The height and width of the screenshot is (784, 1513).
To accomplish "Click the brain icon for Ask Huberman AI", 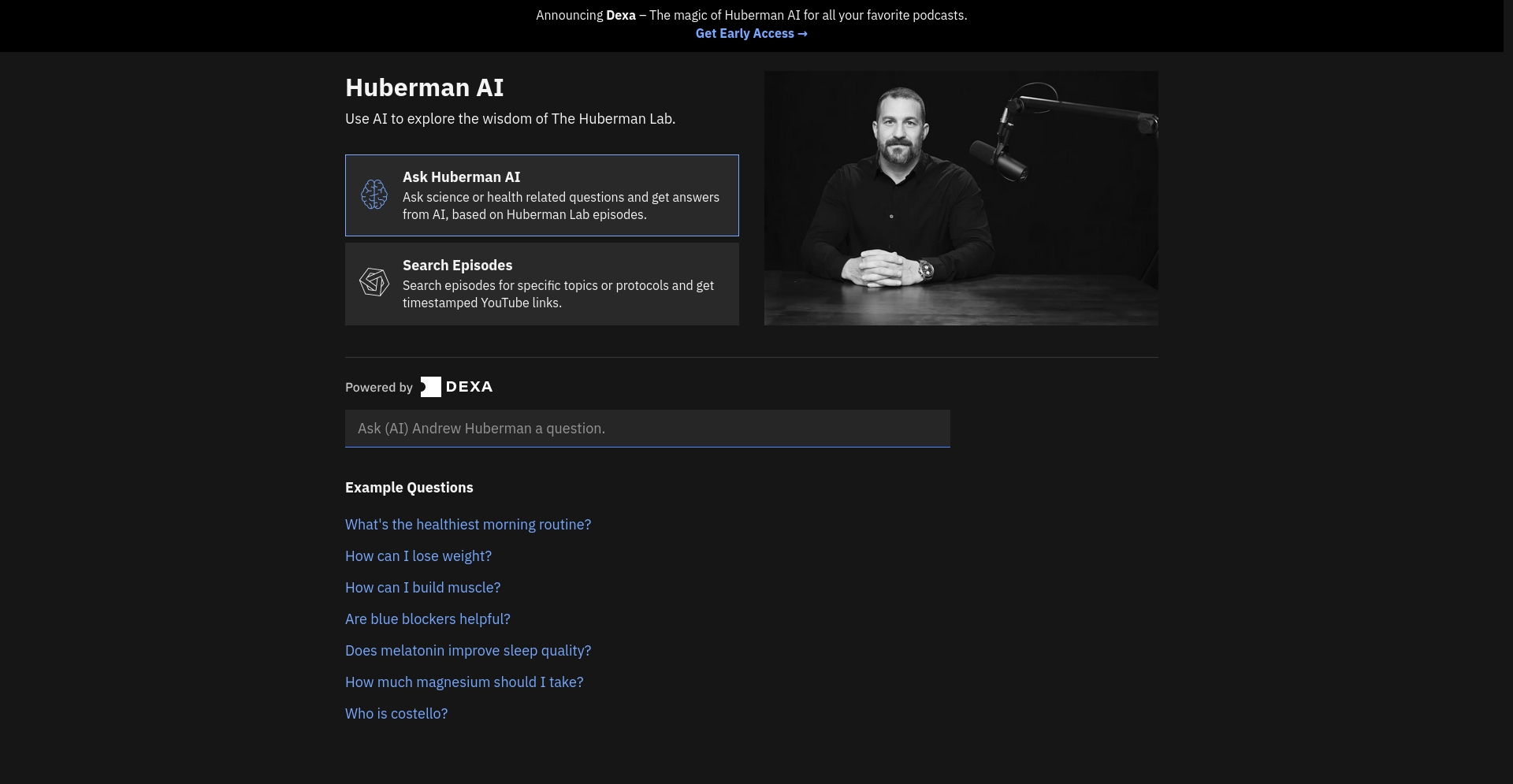I will (374, 195).
